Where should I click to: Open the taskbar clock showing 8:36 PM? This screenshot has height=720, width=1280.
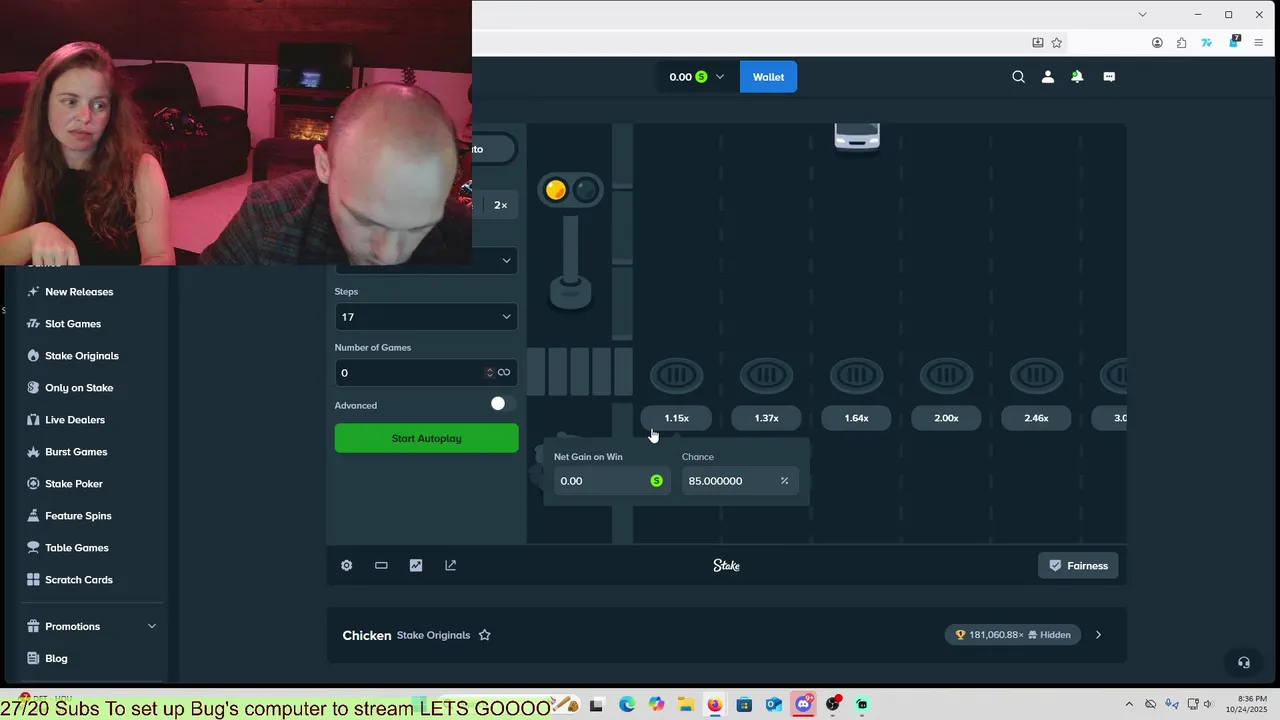(x=1247, y=704)
